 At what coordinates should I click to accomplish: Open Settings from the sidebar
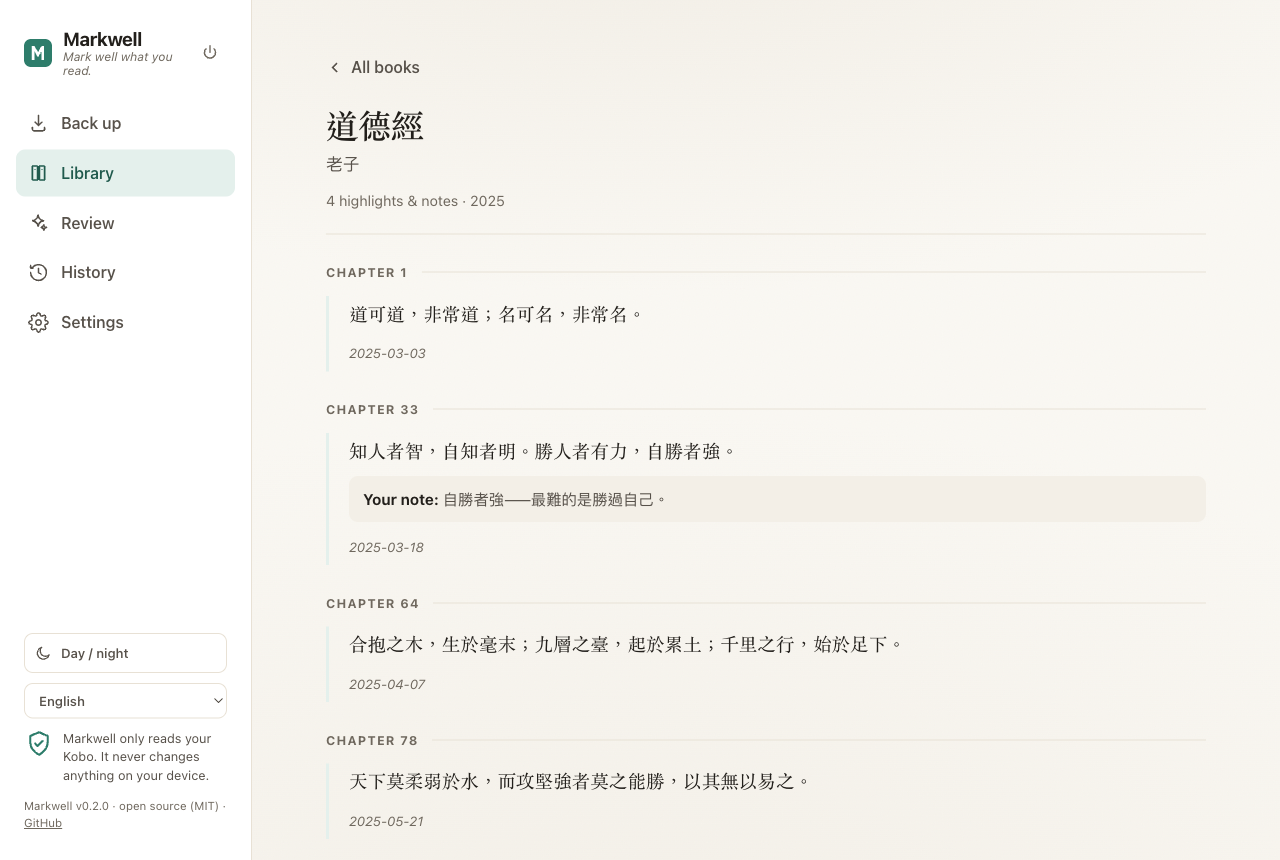[125, 322]
